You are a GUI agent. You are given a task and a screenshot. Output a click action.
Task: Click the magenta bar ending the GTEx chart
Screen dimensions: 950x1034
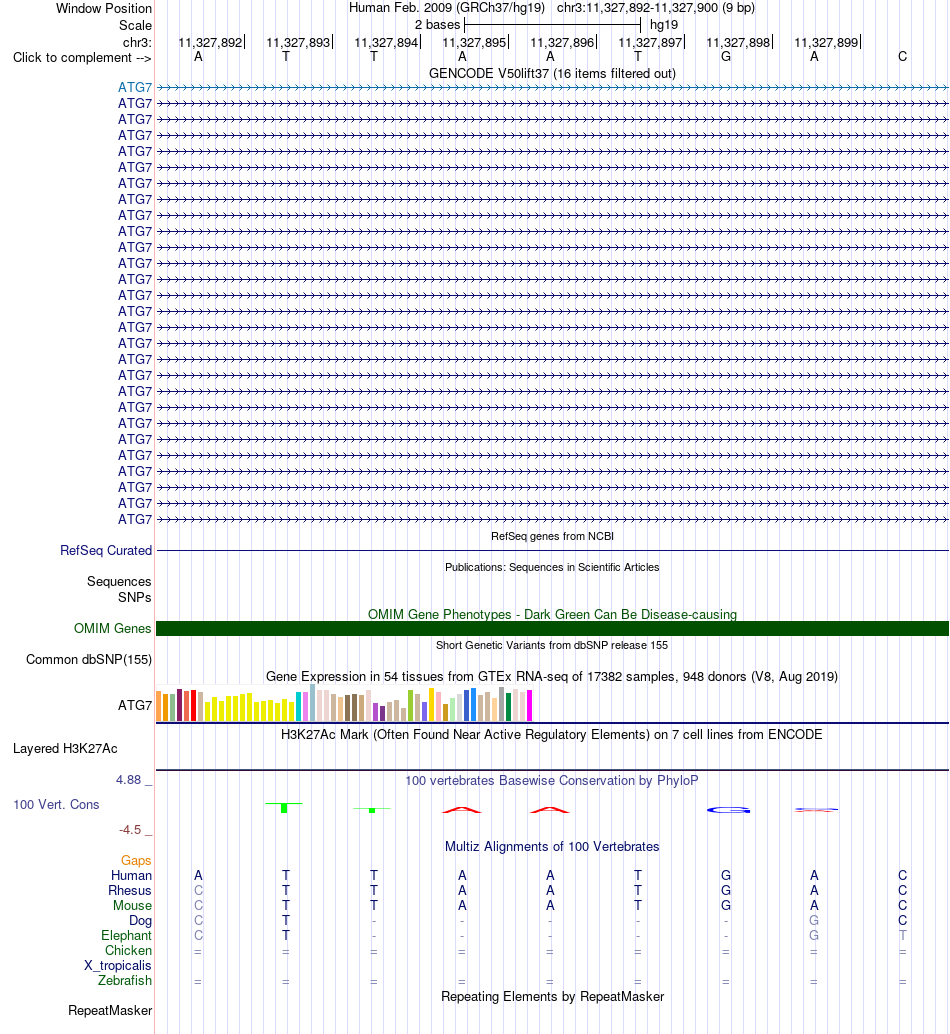(529, 705)
